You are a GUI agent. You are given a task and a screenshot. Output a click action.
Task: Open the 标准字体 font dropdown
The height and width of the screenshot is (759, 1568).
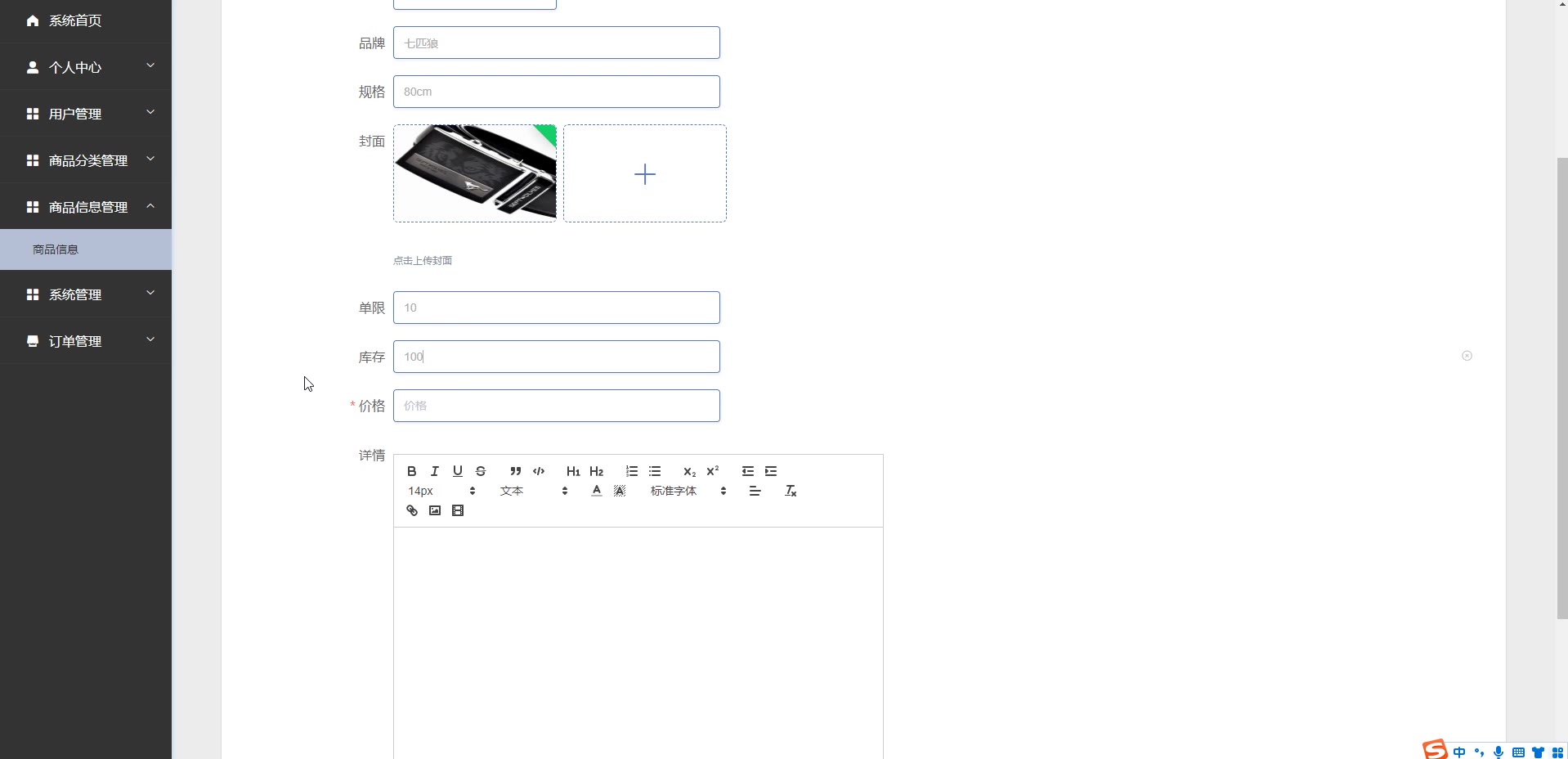688,491
